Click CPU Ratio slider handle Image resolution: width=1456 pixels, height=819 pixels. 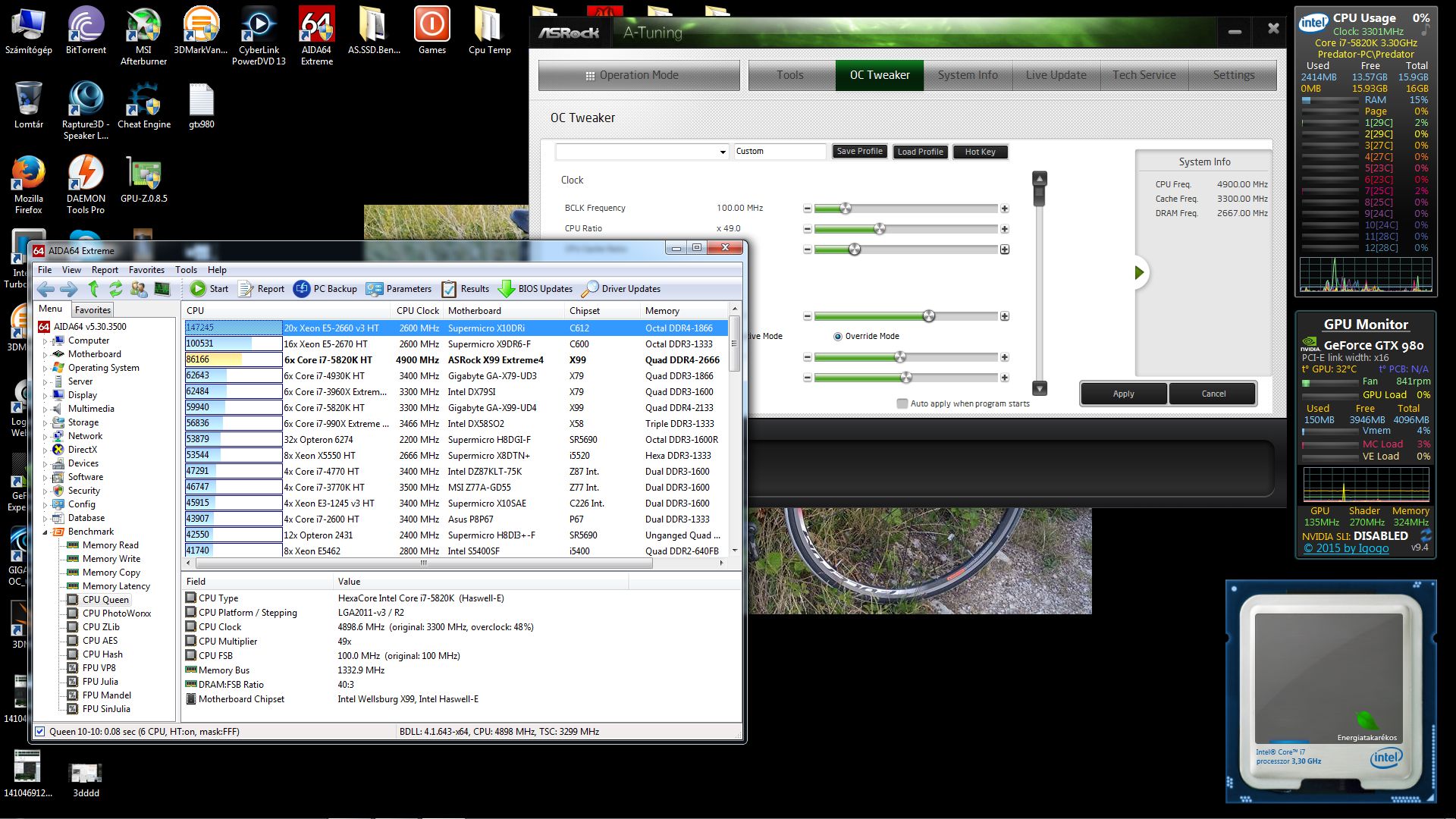click(x=880, y=229)
